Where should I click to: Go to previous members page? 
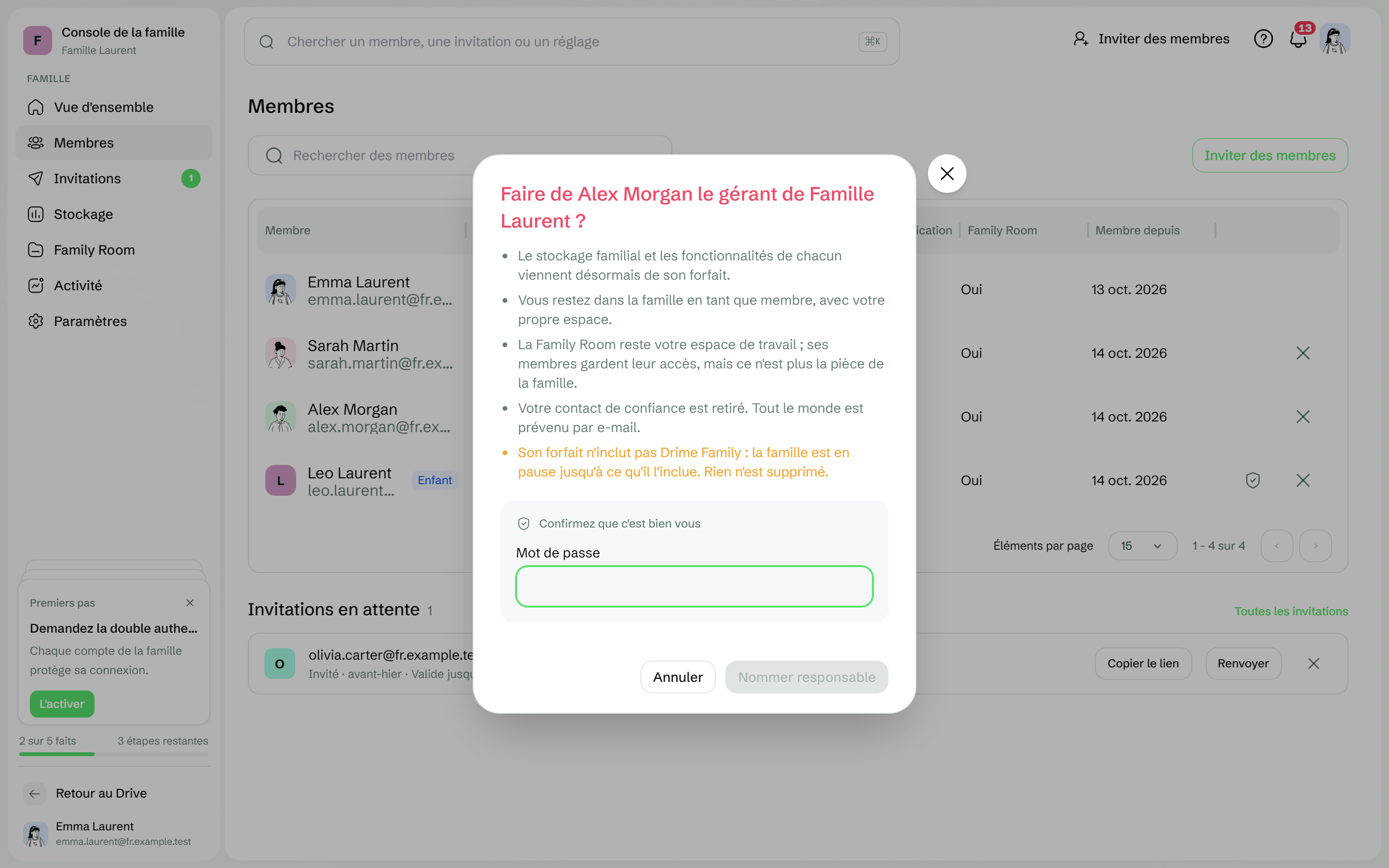1277,546
